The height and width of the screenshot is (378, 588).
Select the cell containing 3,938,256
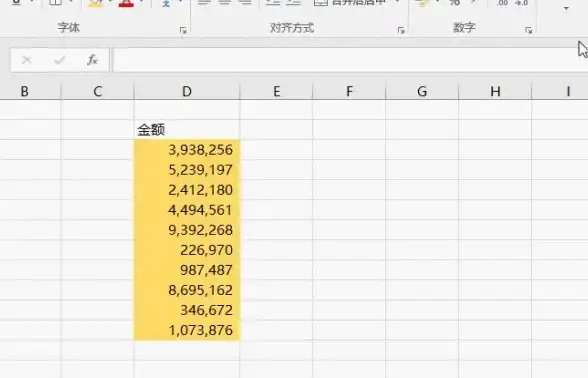[x=187, y=150]
